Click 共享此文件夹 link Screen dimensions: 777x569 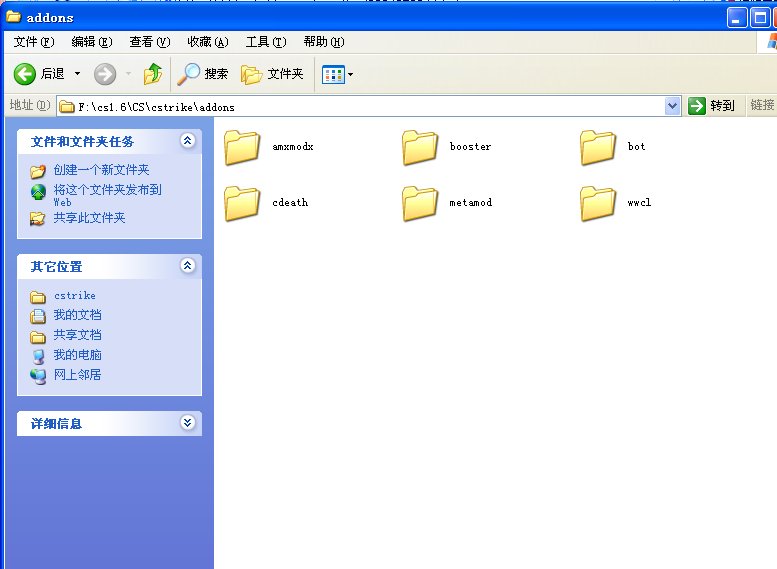(90, 218)
